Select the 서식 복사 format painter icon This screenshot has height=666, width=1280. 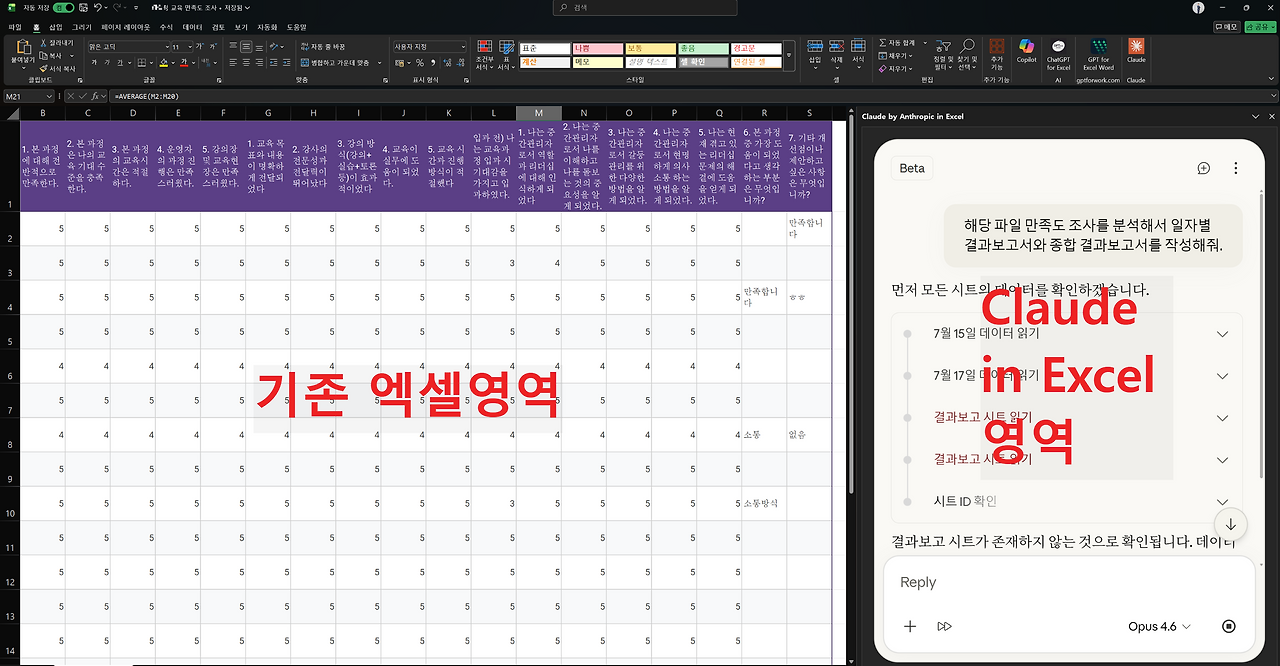point(43,69)
